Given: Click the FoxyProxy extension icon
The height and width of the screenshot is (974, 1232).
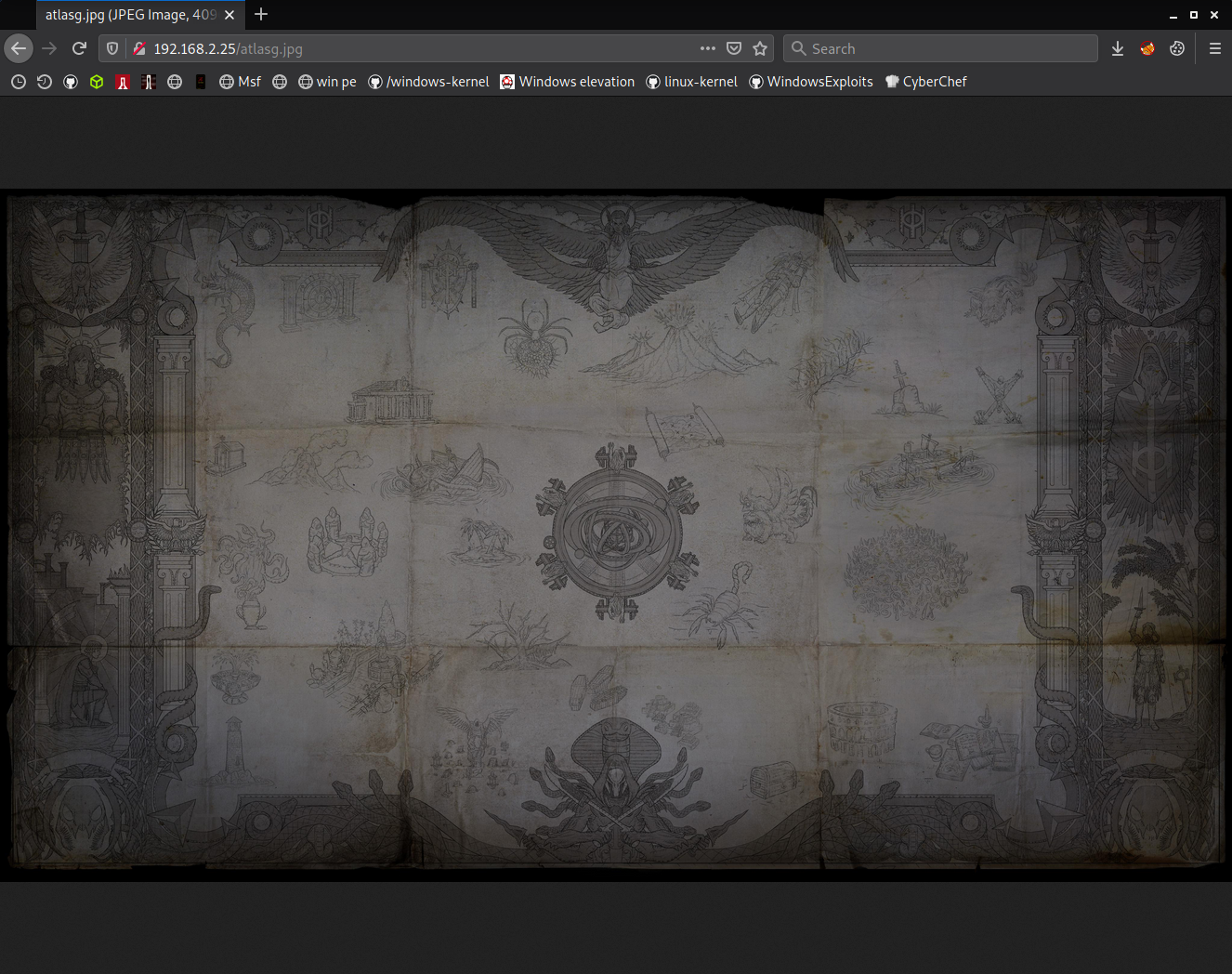Looking at the screenshot, I should coord(1147,48).
